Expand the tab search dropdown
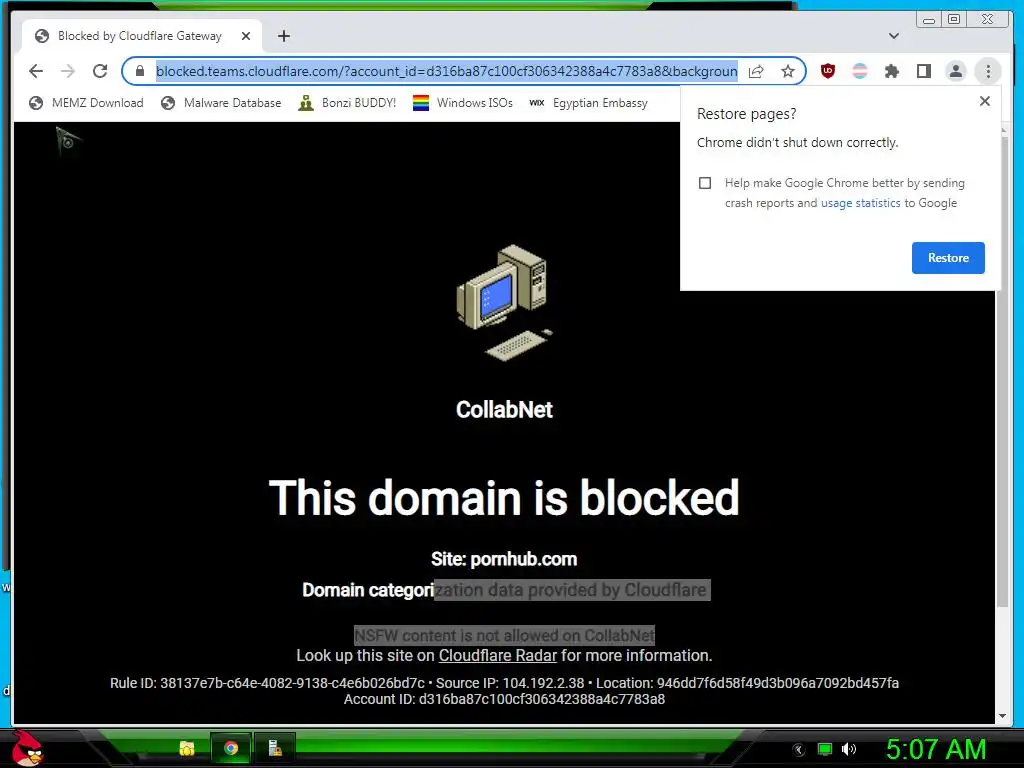1024x768 pixels. (x=894, y=36)
